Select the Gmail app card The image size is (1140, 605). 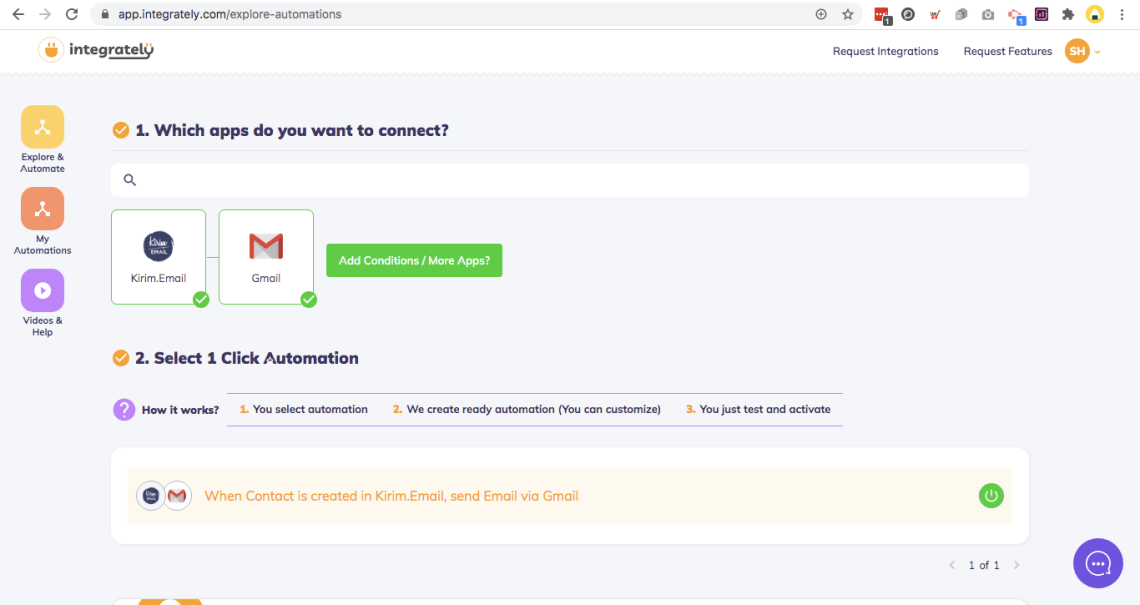266,257
